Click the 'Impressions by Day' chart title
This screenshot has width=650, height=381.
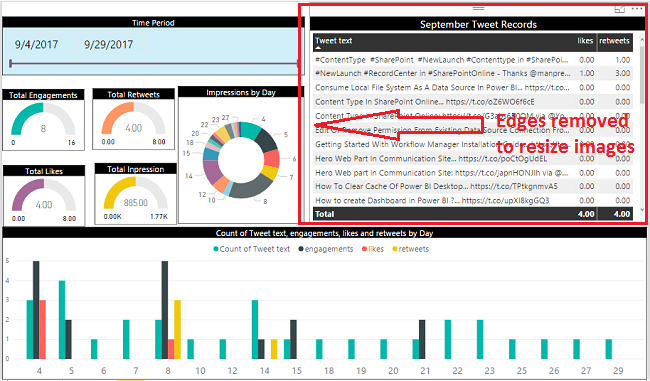coord(241,92)
